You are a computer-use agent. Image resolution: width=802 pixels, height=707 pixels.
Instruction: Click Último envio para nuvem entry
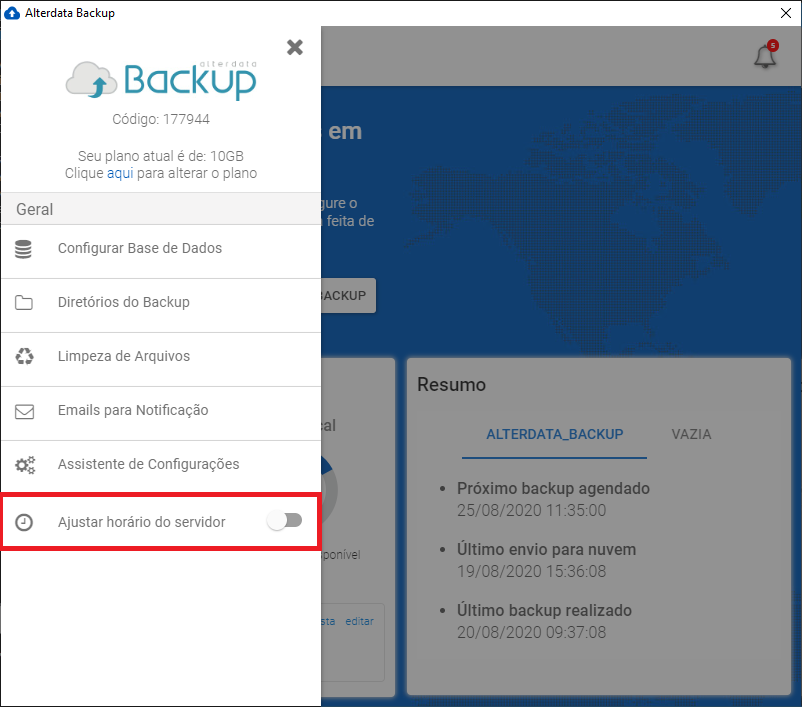546,549
